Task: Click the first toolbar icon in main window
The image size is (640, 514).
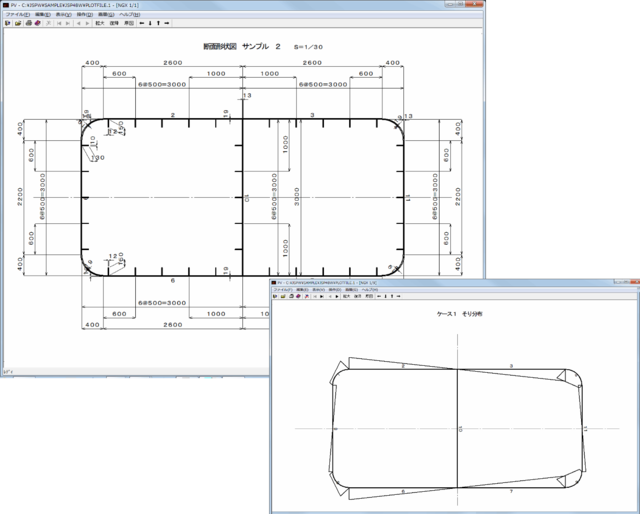Action: [x=6, y=23]
